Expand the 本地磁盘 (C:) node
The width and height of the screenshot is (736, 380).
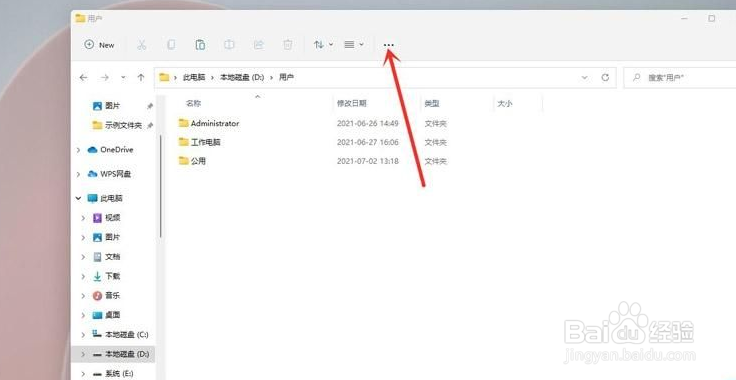coord(84,334)
